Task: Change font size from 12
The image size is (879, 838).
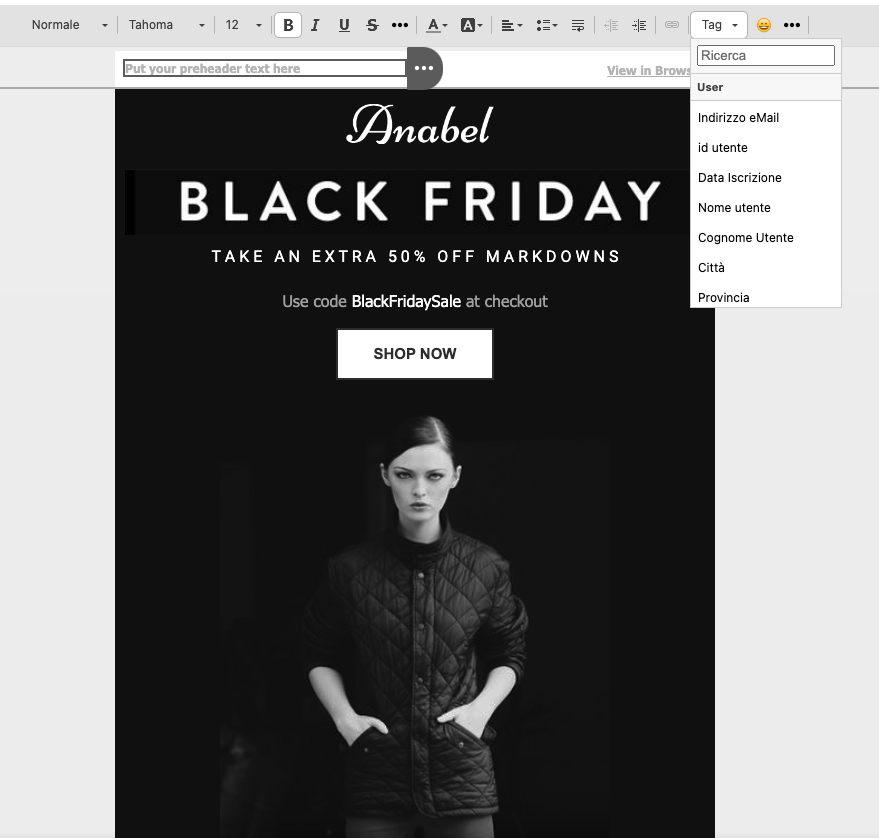Action: 244,25
